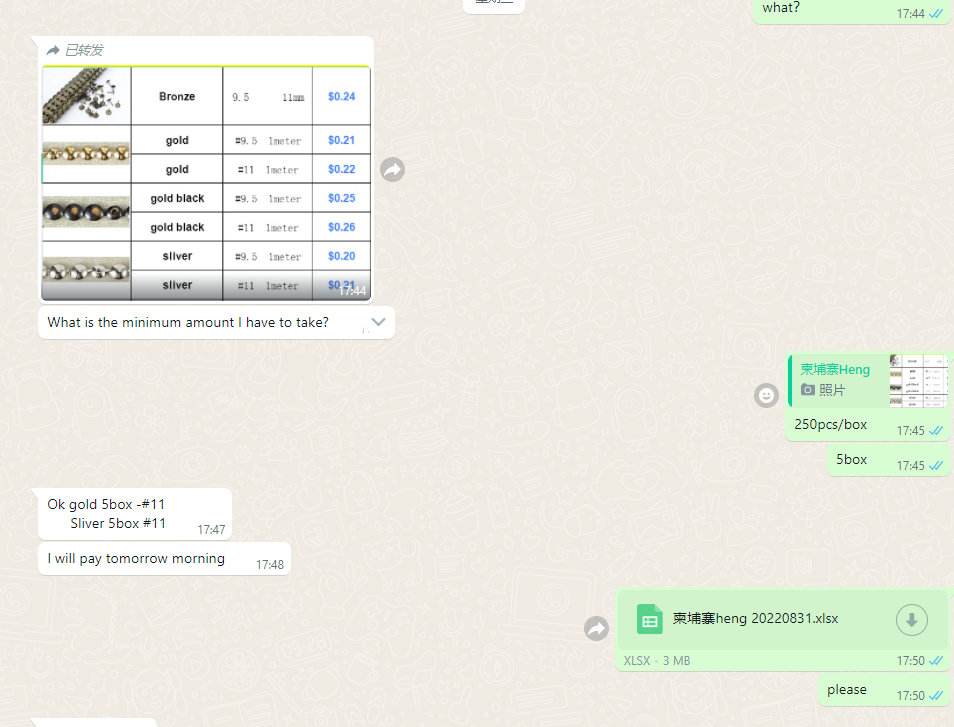
Task: Open message options chevron on minimum amount message
Action: pos(378,322)
